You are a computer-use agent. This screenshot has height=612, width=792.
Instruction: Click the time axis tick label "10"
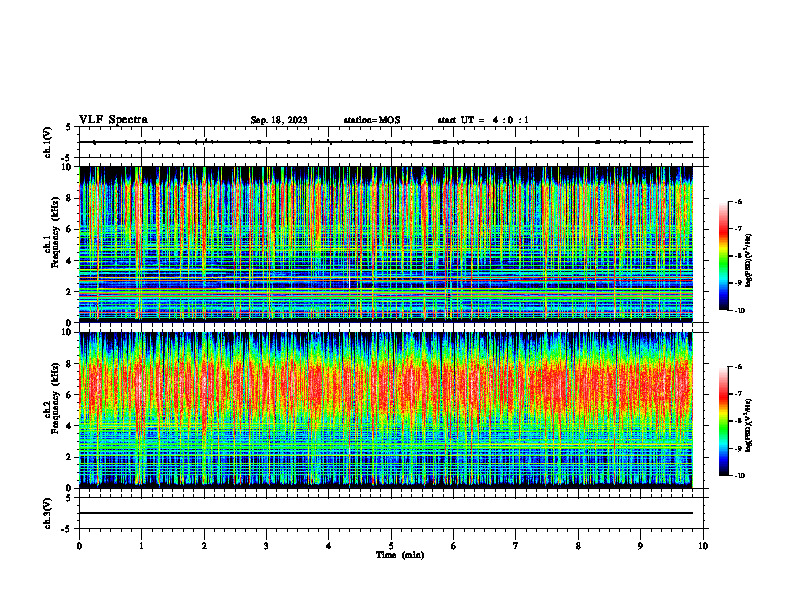coord(703,546)
